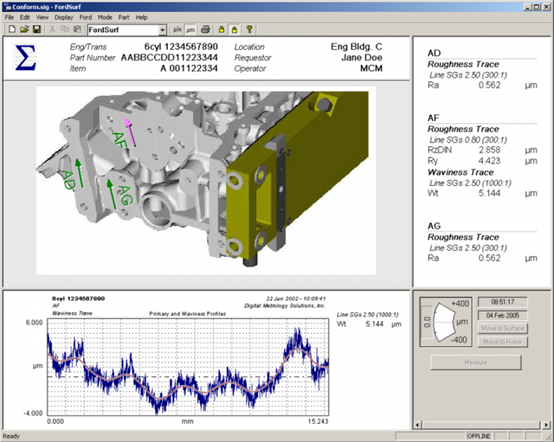Click the New file icon

click(x=12, y=29)
